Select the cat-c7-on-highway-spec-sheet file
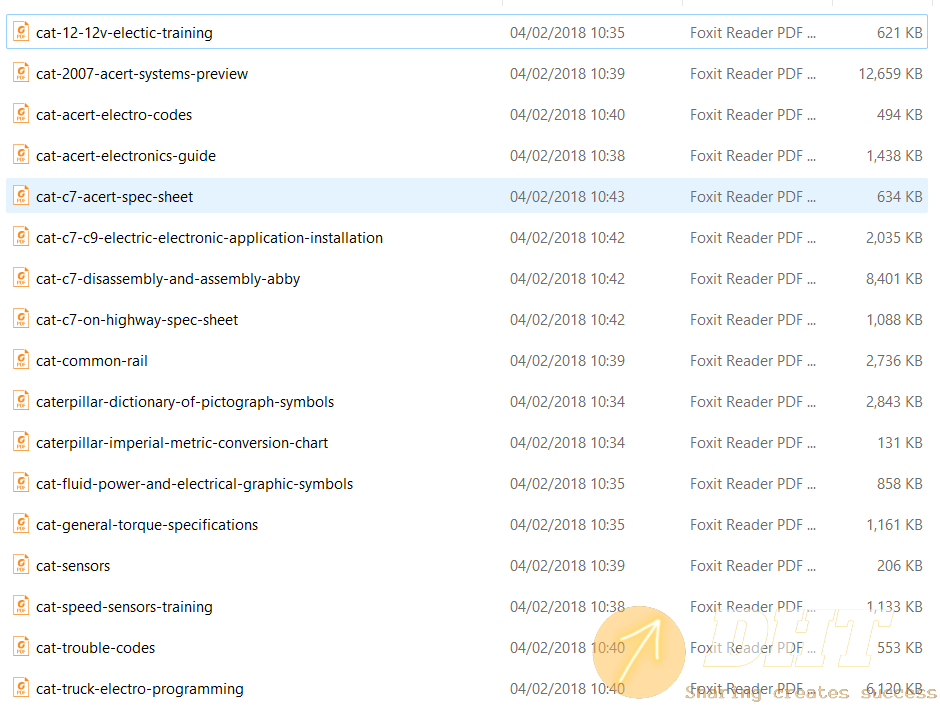 coord(137,318)
